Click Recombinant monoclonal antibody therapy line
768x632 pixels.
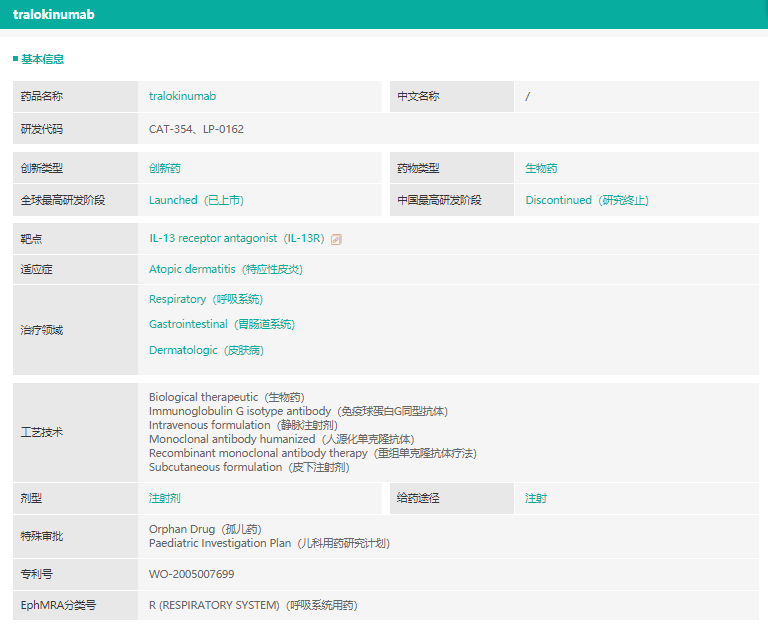pyautogui.click(x=313, y=453)
